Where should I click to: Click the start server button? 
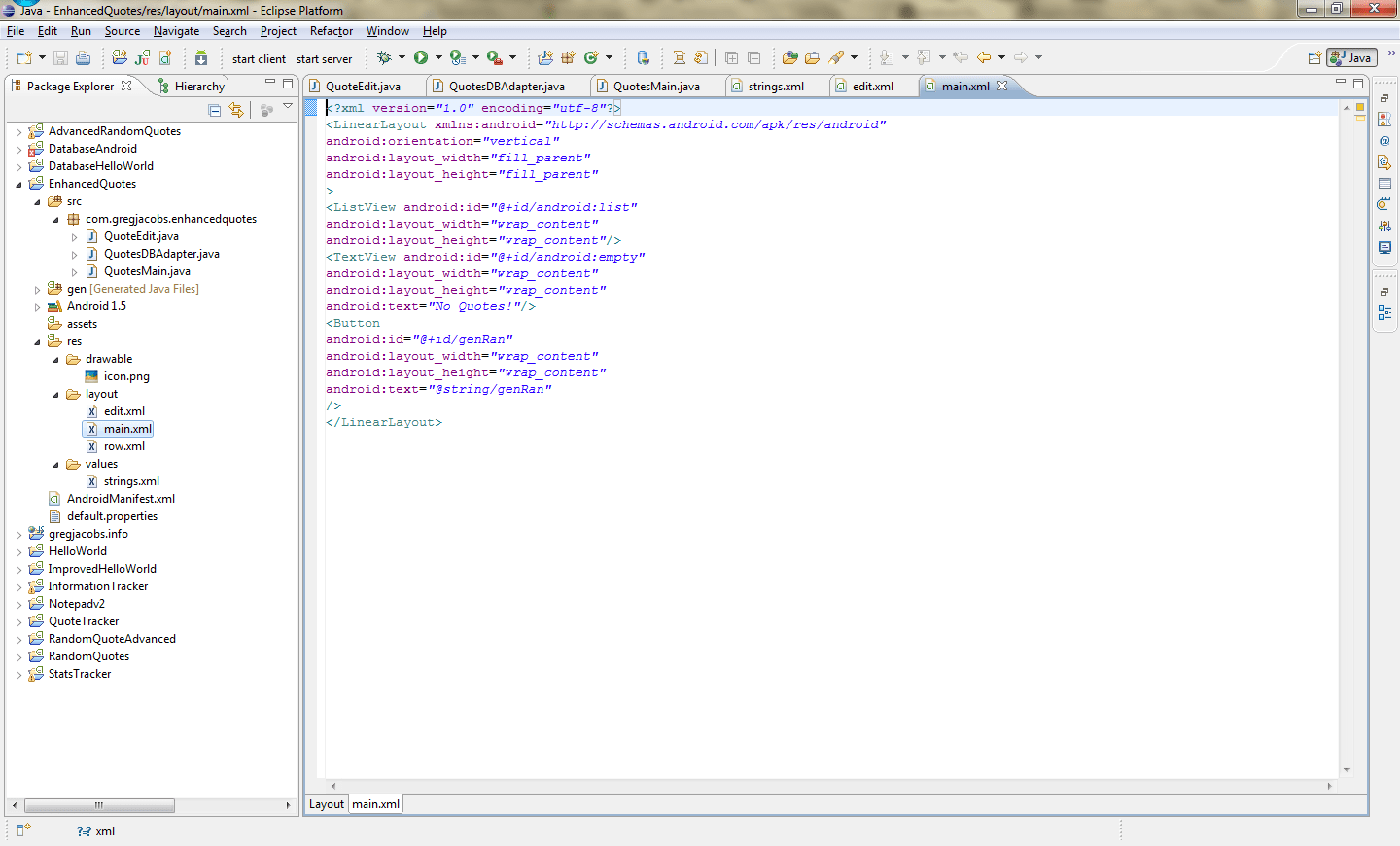[324, 58]
